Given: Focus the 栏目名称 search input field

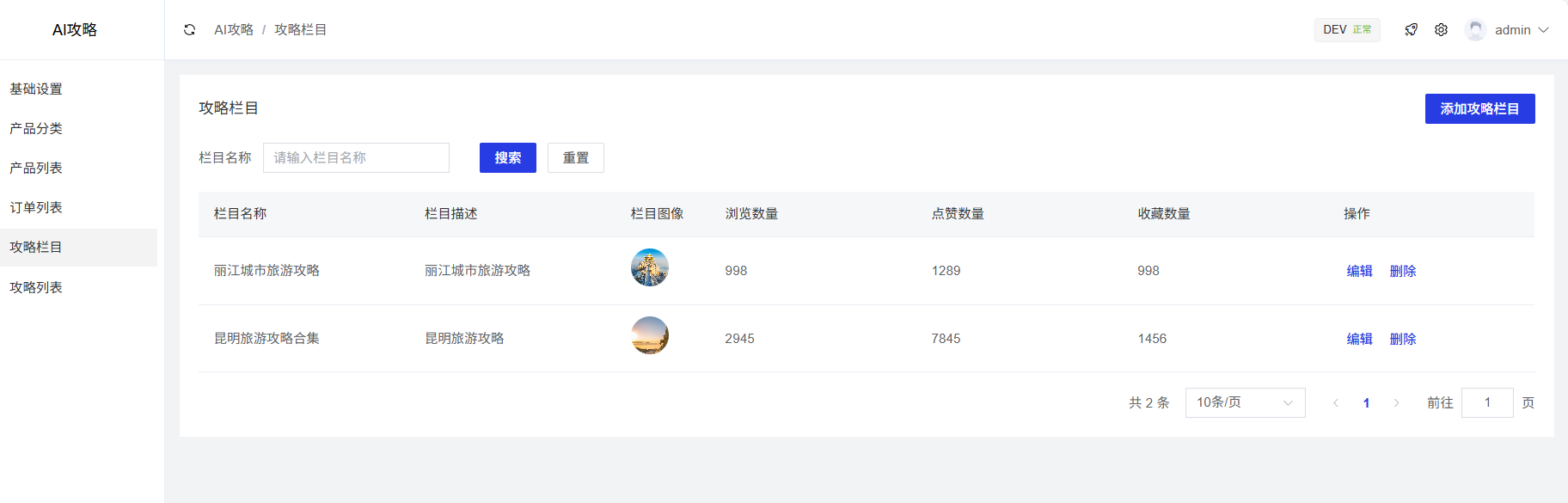Looking at the screenshot, I should tap(356, 158).
